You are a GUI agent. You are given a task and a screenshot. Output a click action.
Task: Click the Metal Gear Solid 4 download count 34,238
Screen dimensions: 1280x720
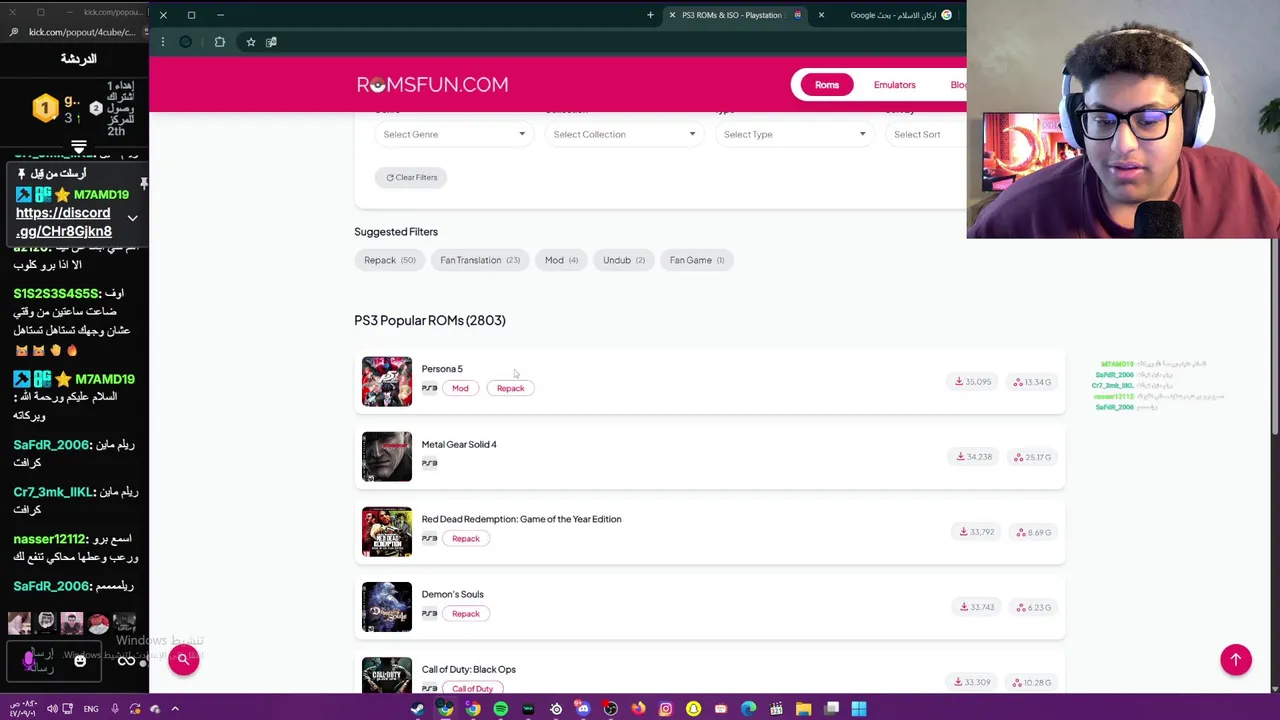pos(974,457)
